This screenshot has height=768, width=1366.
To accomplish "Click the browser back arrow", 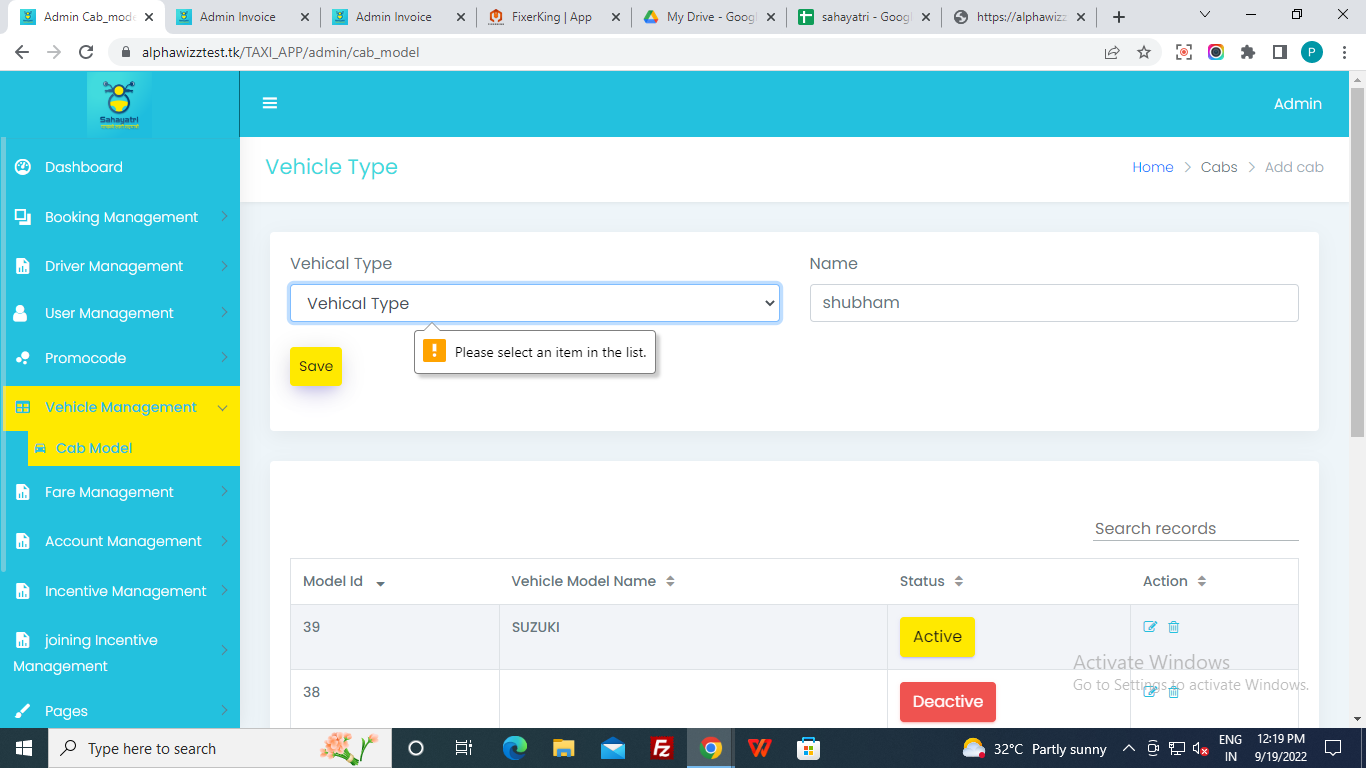I will pos(22,52).
